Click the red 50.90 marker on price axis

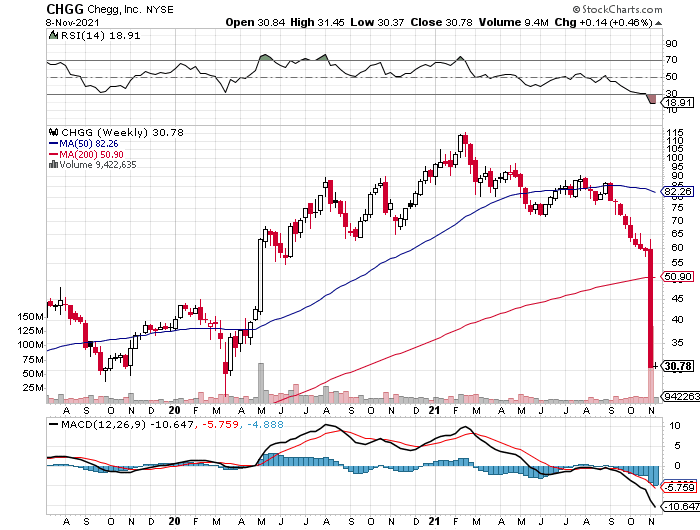pos(678,276)
